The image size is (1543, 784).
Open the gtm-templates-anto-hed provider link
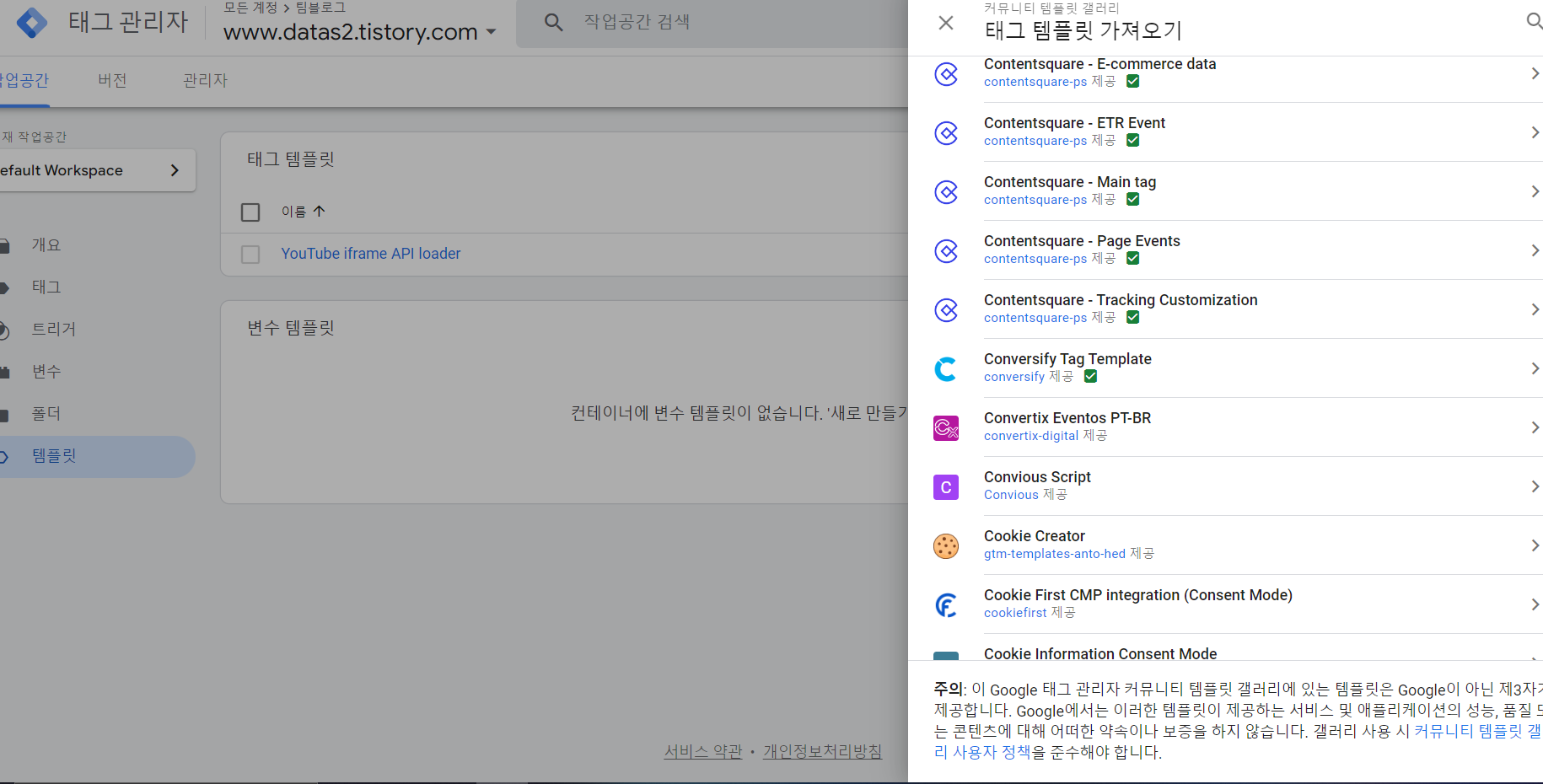coord(1055,554)
